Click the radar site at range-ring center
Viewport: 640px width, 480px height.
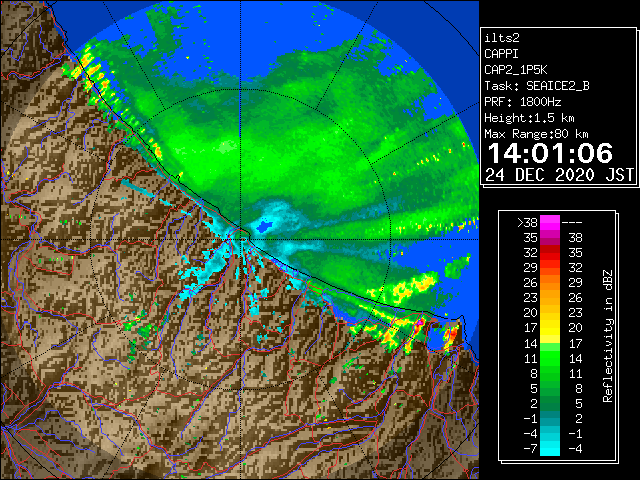[x=241, y=239]
